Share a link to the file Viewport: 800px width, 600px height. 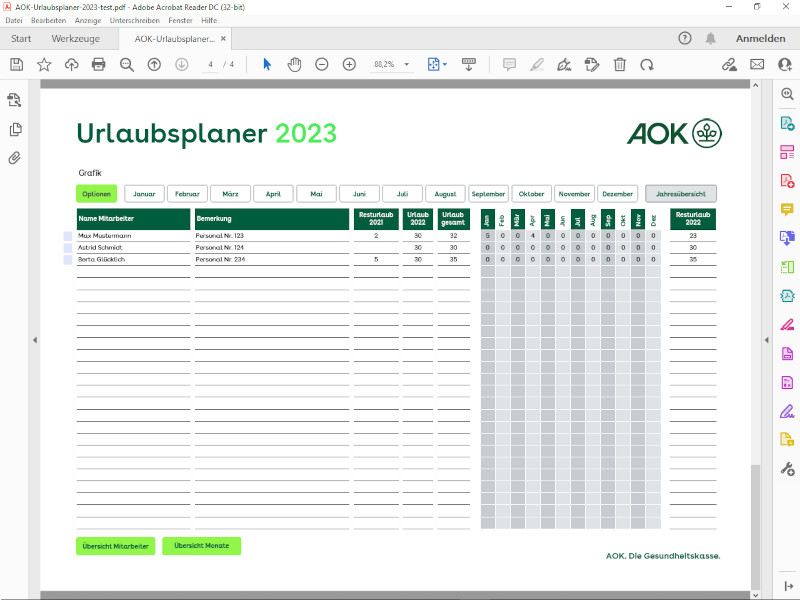(729, 64)
